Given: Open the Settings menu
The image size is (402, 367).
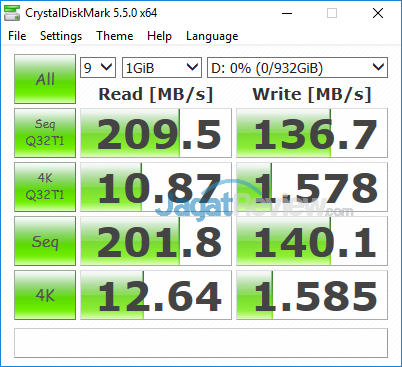Looking at the screenshot, I should point(61,36).
